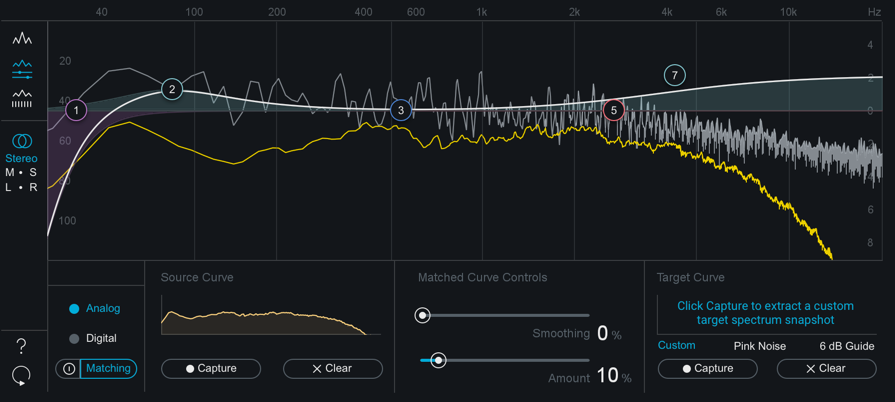Image resolution: width=895 pixels, height=402 pixels.
Task: Click the 10k frequency label
Action: click(x=788, y=12)
